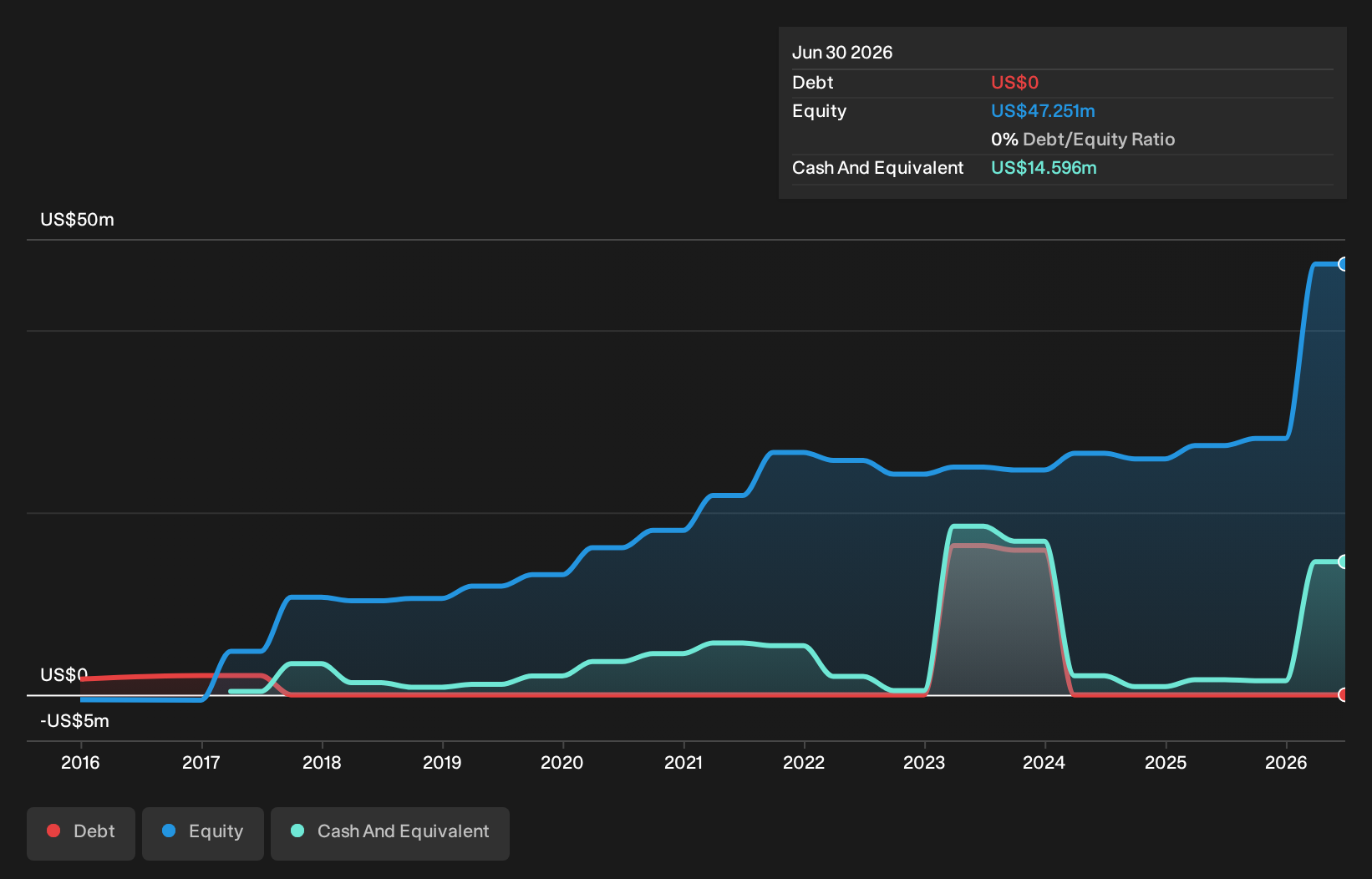This screenshot has height=879, width=1372.
Task: Click the red US$0 debt value in tooltip
Action: (1014, 83)
